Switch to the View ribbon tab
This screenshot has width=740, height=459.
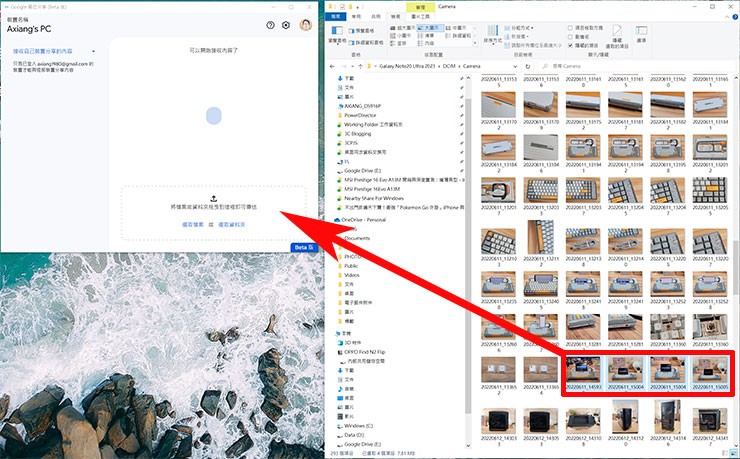[x=395, y=17]
